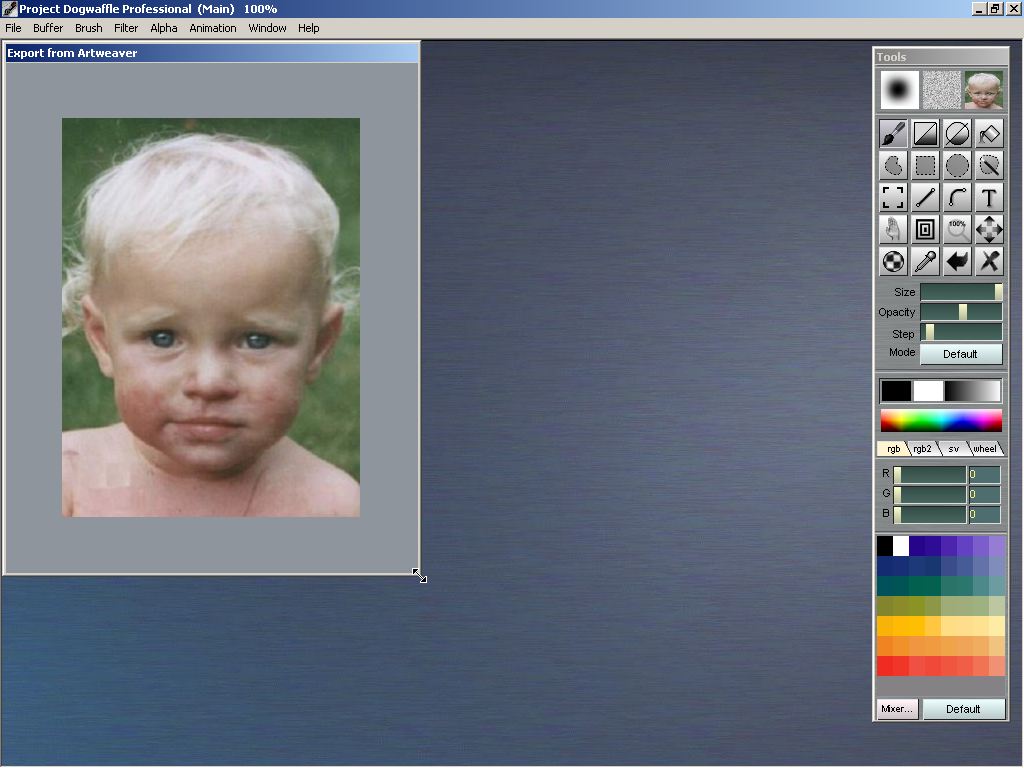Select the paintbrush tool
The width and height of the screenshot is (1024, 768).
[893, 133]
